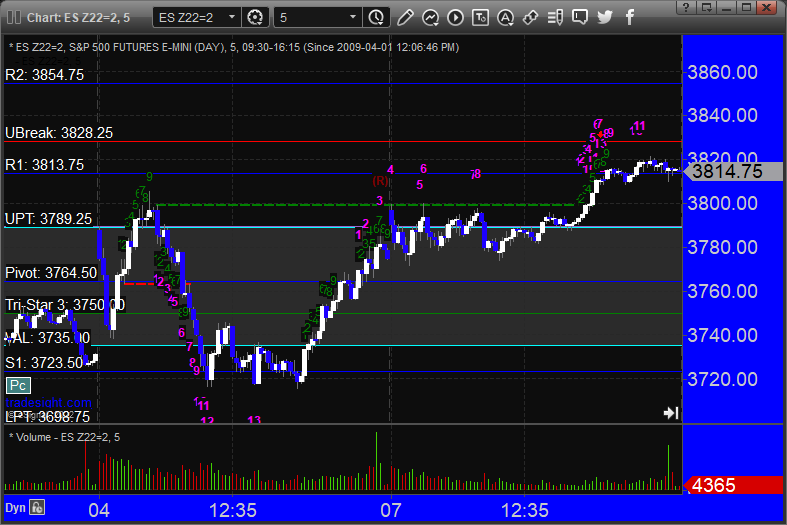The height and width of the screenshot is (525, 787).
Task: Click the Dyn label on time axis
Action: 15,507
